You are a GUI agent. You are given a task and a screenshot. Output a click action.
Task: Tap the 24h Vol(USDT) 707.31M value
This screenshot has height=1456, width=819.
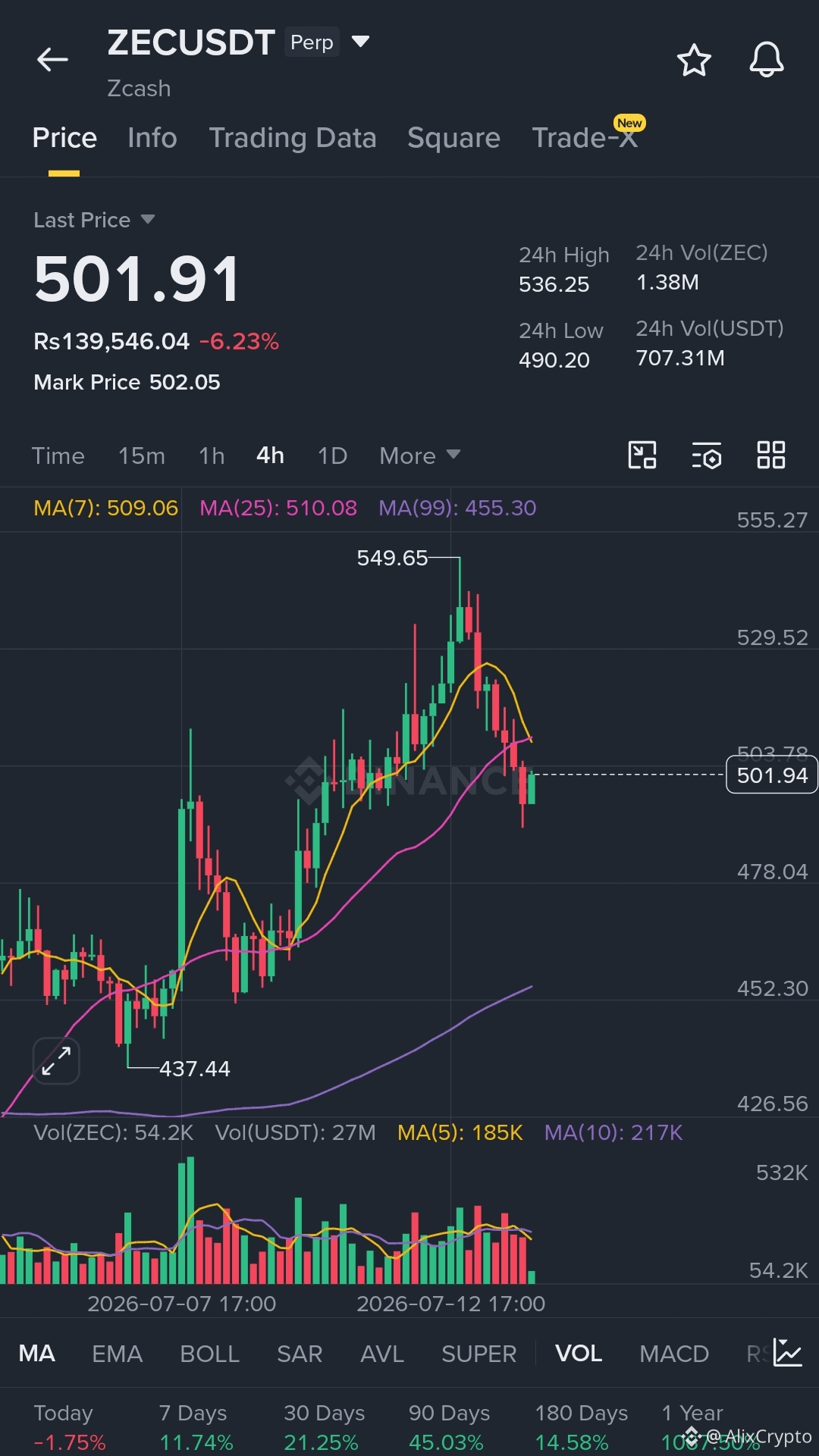tap(680, 358)
